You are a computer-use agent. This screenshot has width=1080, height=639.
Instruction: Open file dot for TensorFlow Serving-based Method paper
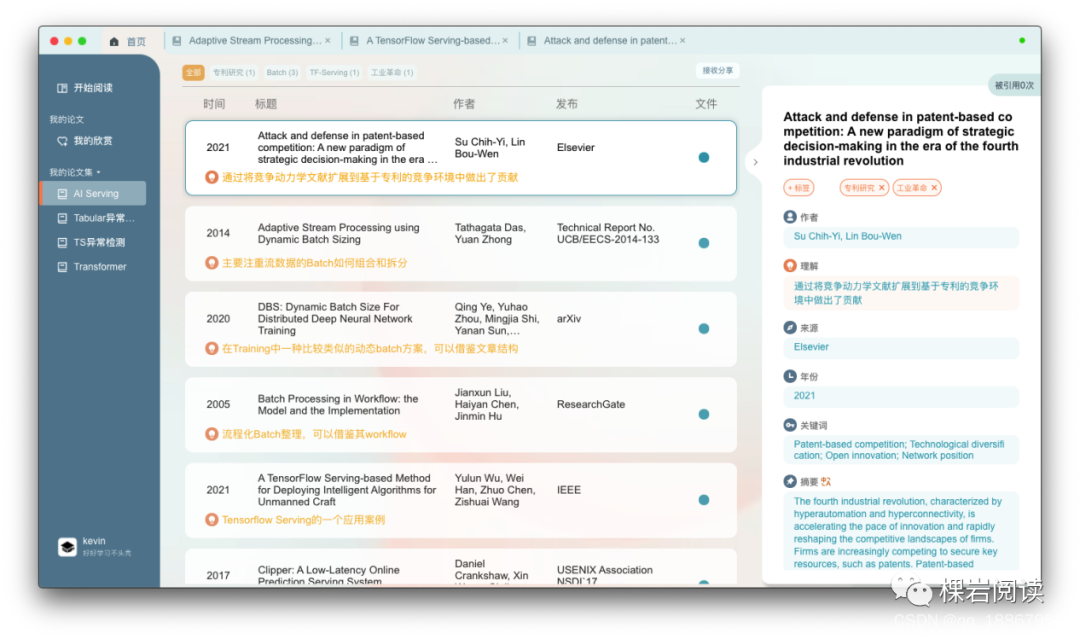click(703, 500)
